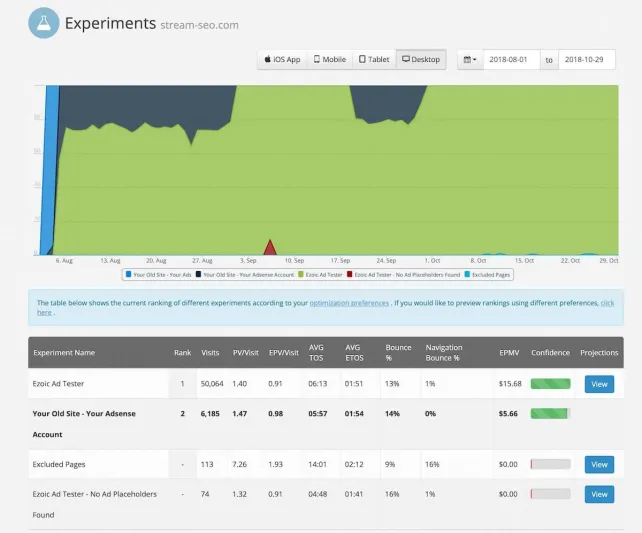View projections for Excluded Pages
This screenshot has height=533, width=642.
599,464
